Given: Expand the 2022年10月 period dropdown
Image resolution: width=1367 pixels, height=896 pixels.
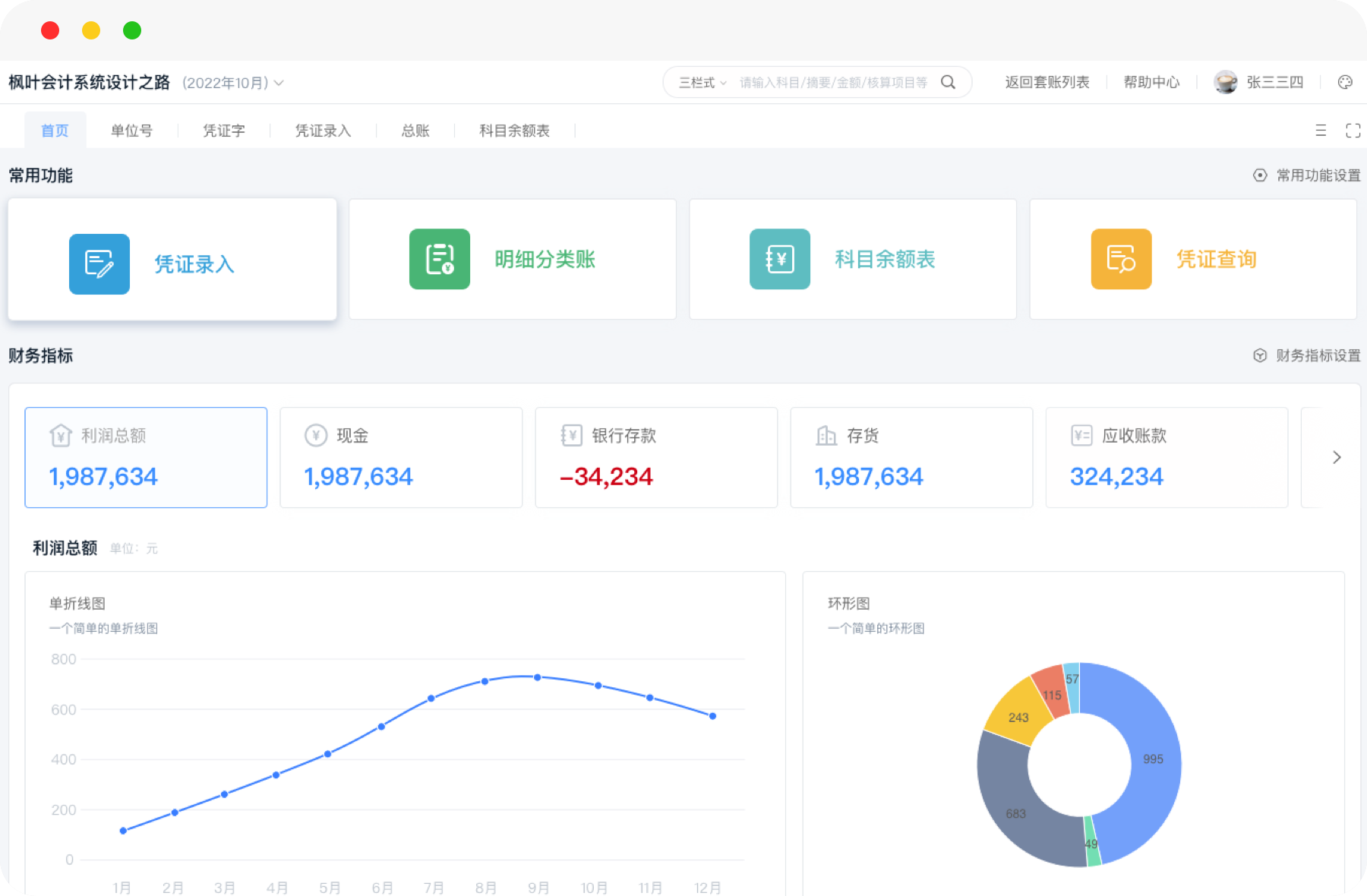Looking at the screenshot, I should (x=279, y=83).
